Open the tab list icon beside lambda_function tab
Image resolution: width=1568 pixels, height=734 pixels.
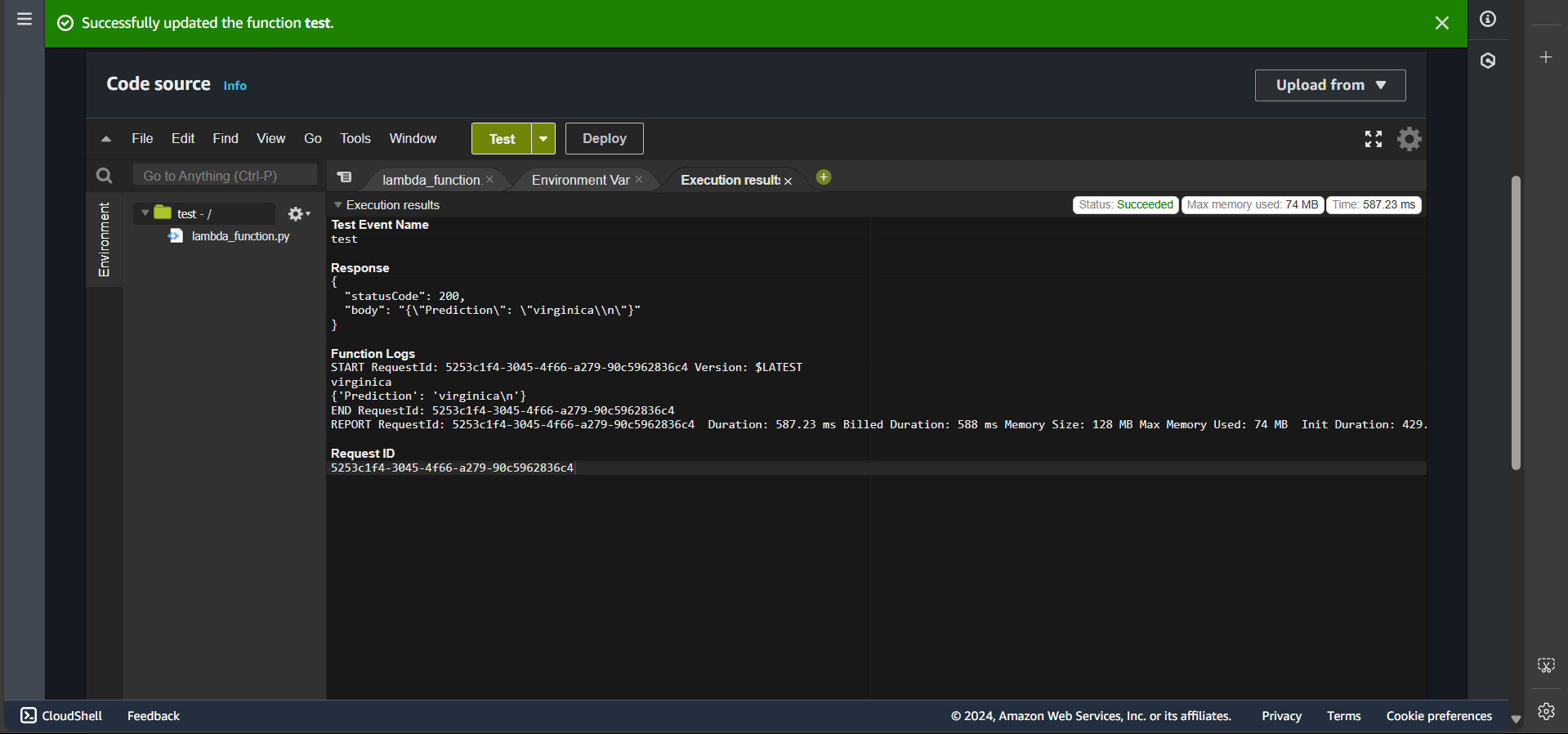pos(345,177)
